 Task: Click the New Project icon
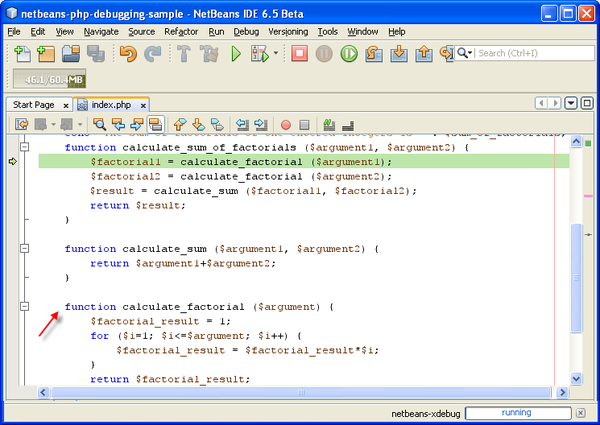click(45, 54)
